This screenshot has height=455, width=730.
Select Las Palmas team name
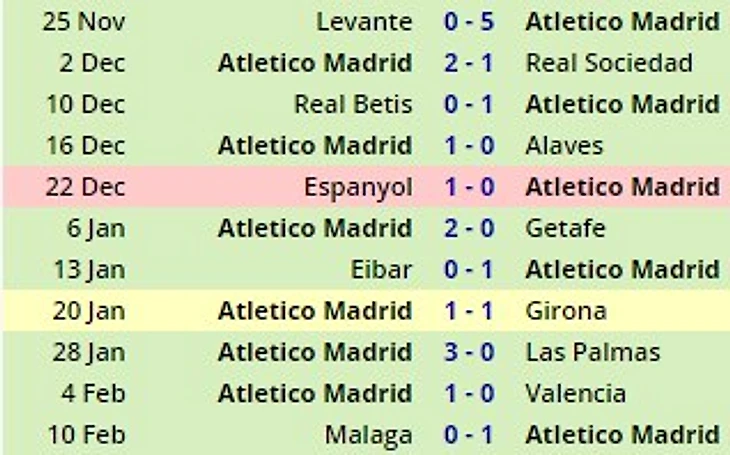pos(592,353)
